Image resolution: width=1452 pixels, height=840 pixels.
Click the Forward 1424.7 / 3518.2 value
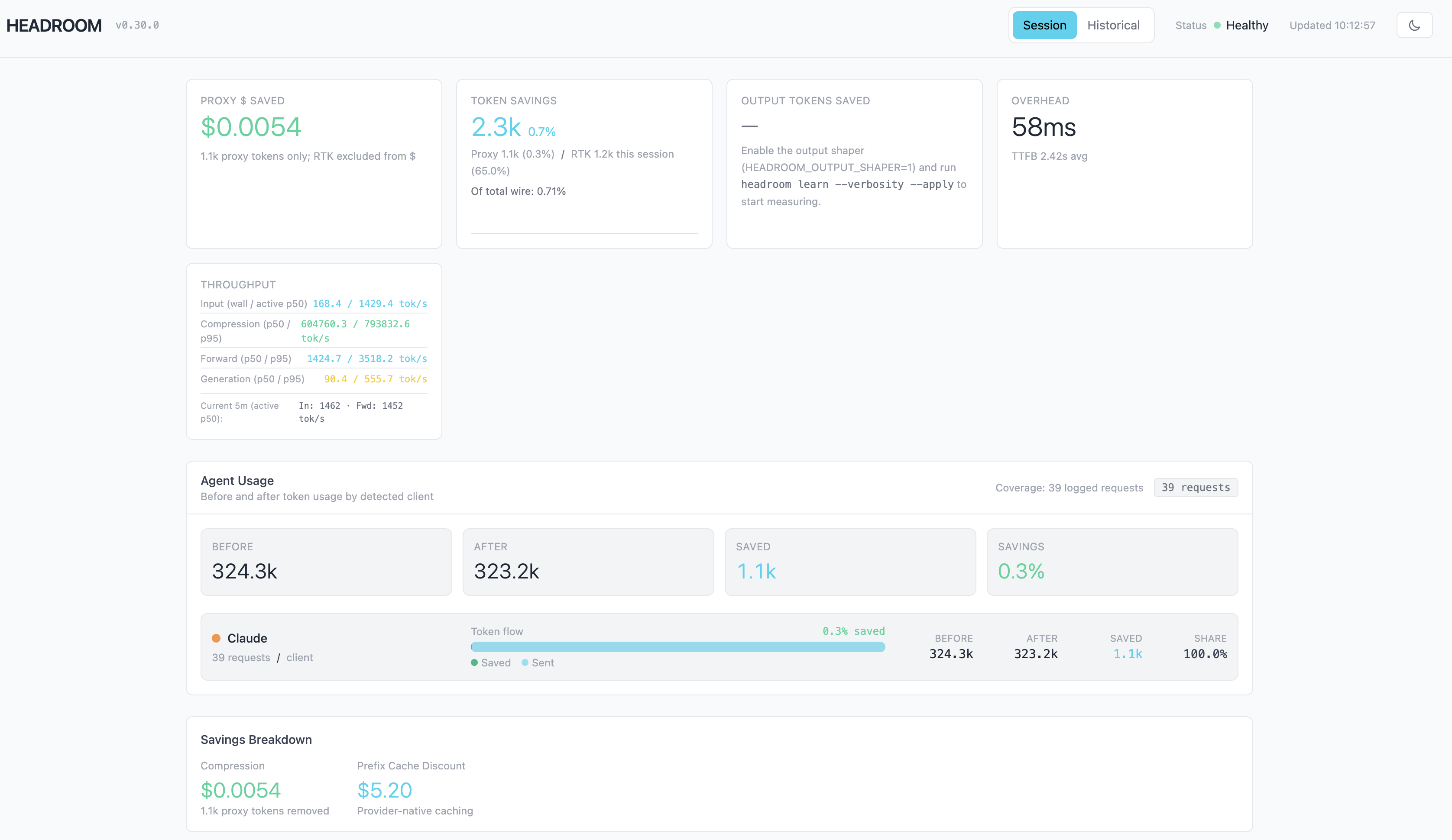pyautogui.click(x=367, y=359)
